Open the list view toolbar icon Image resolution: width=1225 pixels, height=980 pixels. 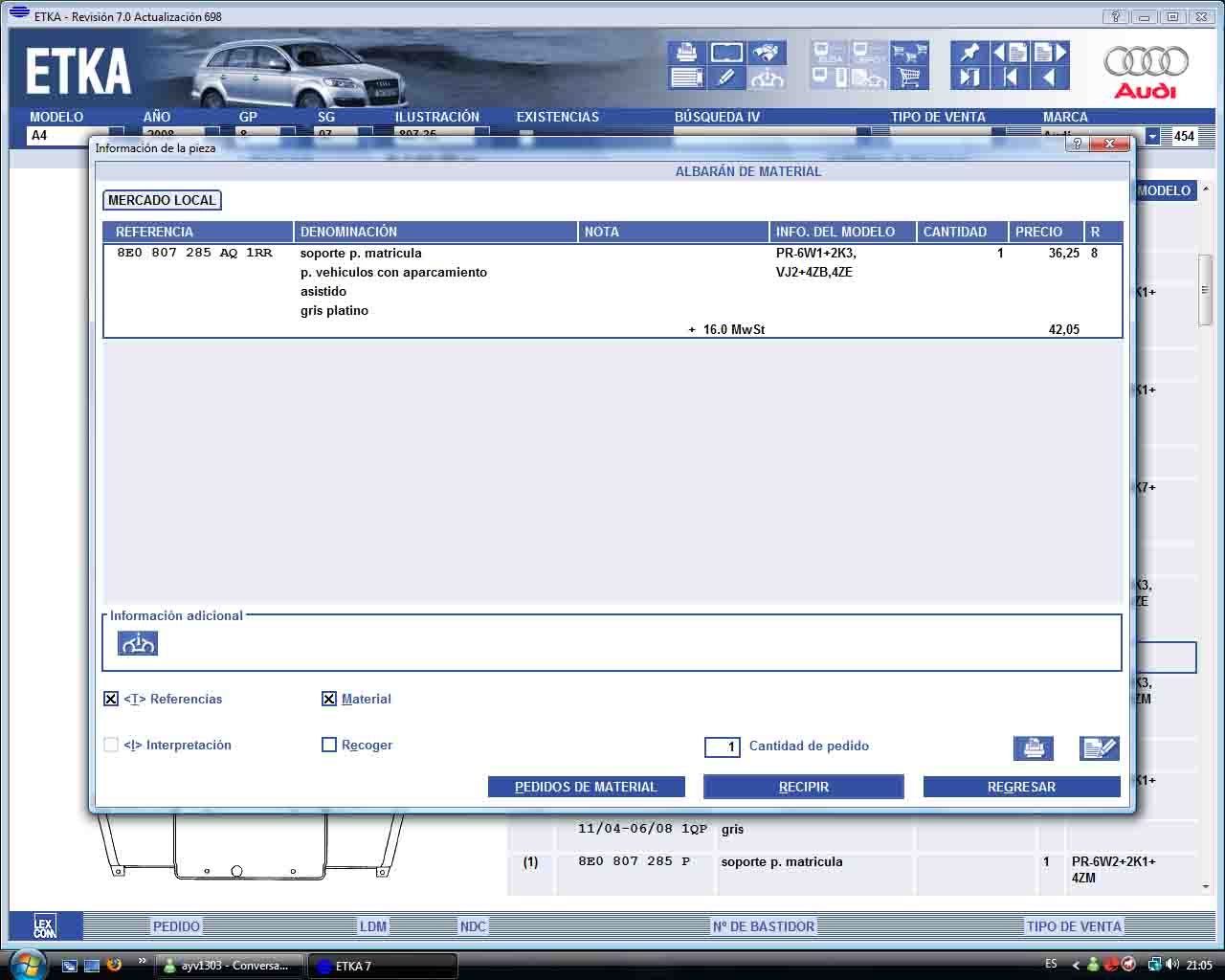click(x=686, y=78)
